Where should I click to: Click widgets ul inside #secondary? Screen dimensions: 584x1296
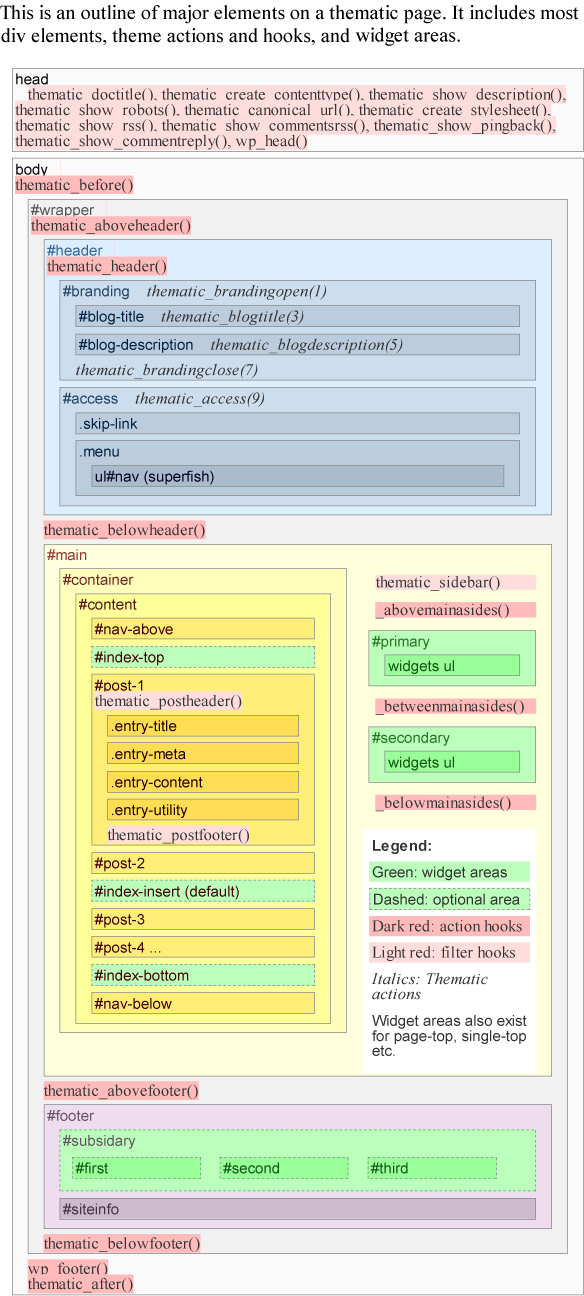click(x=452, y=762)
